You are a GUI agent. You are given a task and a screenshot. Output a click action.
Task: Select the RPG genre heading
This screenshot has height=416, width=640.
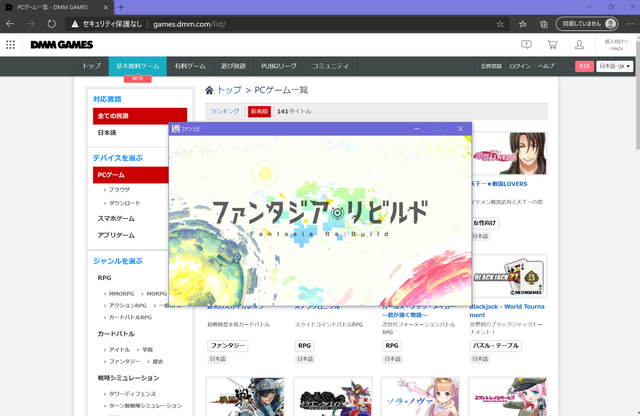click(104, 278)
